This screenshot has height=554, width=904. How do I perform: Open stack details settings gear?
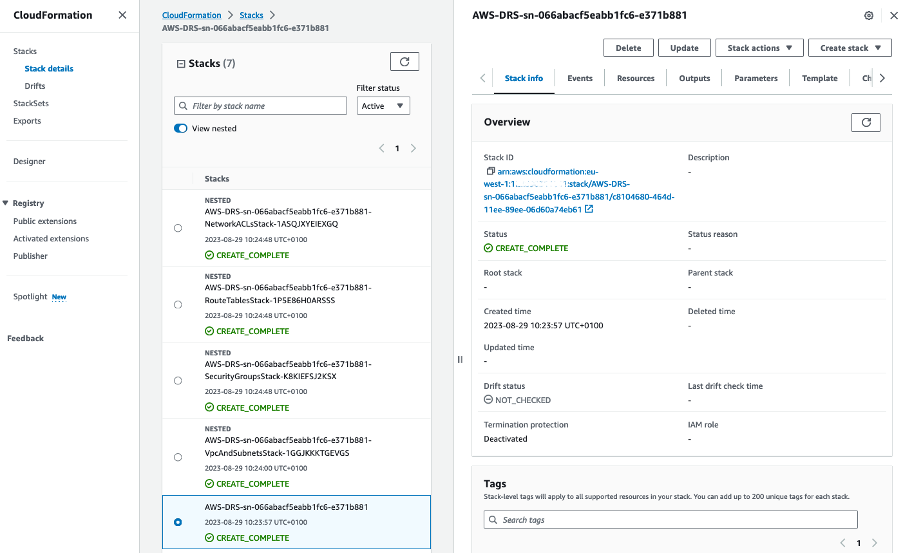(868, 16)
